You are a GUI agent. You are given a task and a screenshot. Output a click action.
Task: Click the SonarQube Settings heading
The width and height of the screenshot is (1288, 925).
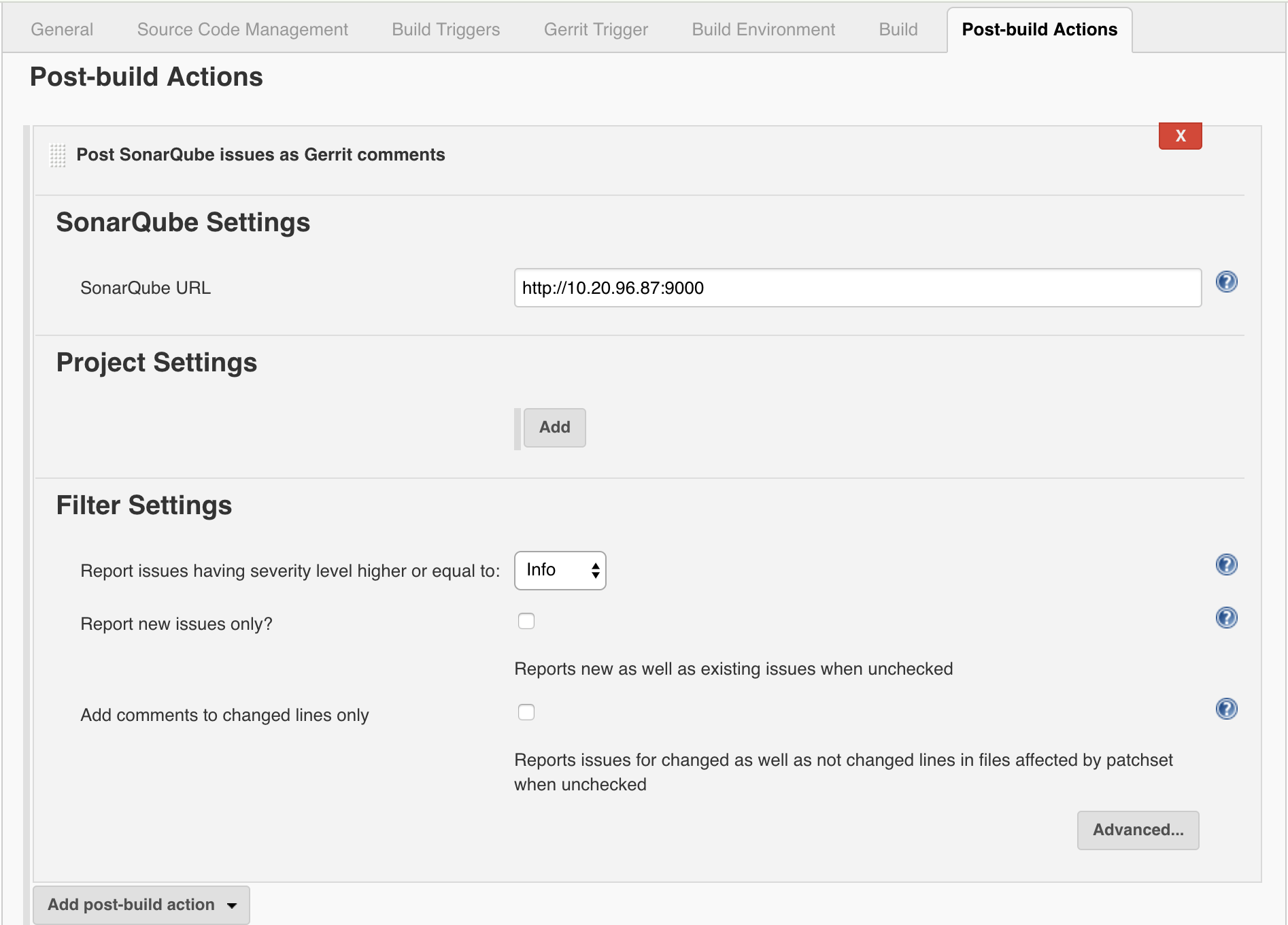pyautogui.click(x=183, y=222)
